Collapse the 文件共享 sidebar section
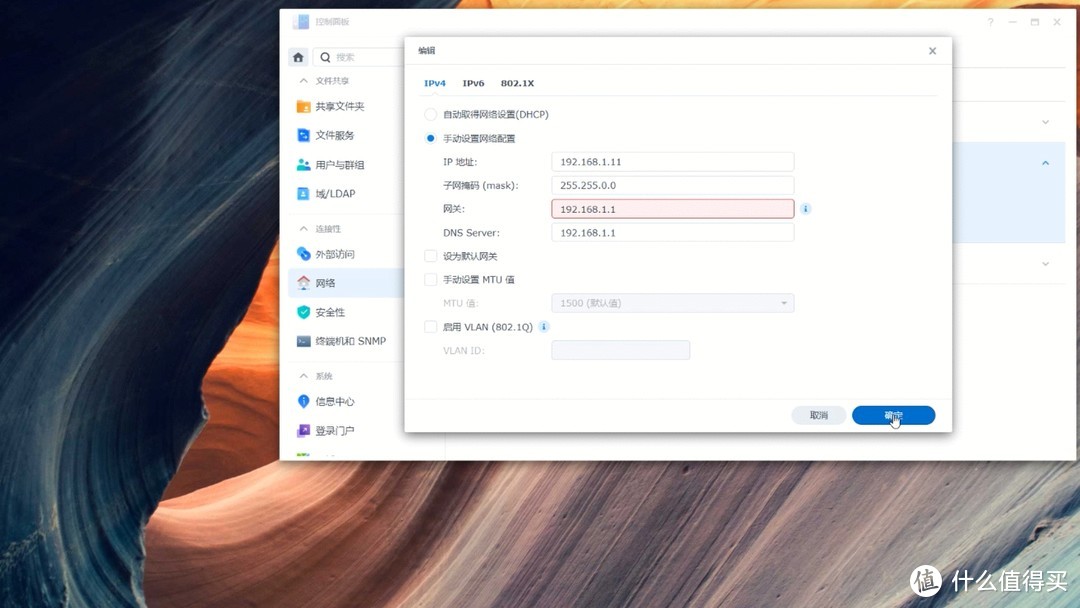1080x608 pixels. pyautogui.click(x=304, y=81)
